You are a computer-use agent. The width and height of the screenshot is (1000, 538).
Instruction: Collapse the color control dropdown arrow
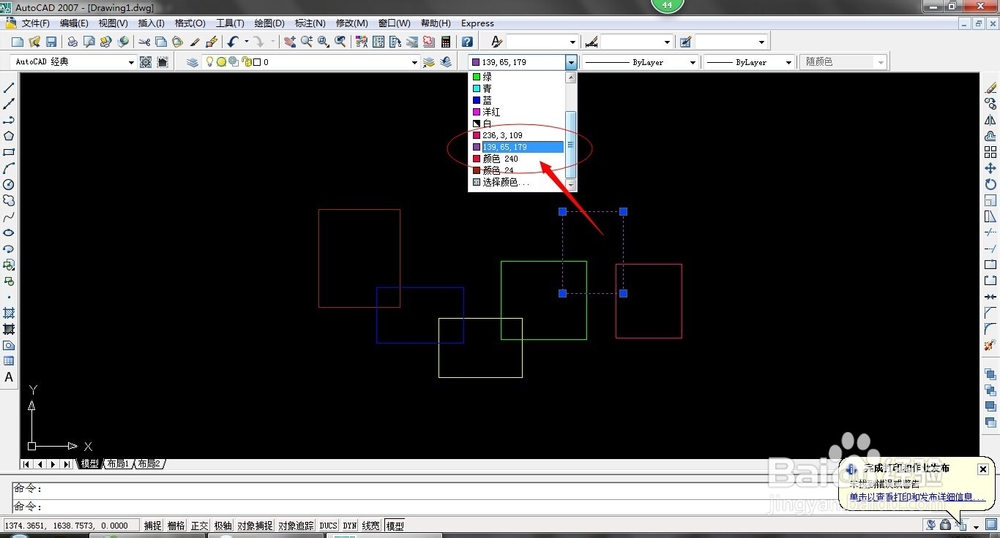point(571,62)
